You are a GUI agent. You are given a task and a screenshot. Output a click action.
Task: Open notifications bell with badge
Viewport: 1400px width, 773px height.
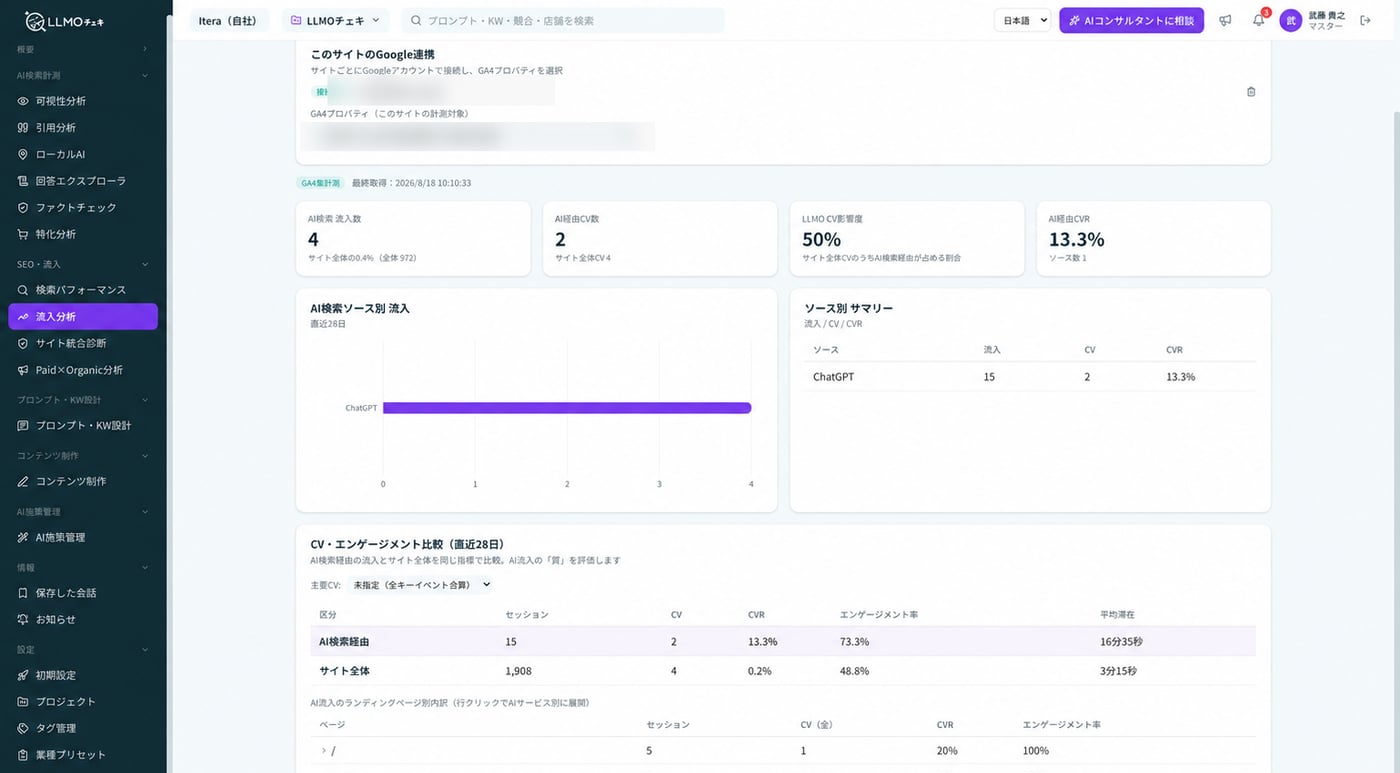coord(1258,20)
